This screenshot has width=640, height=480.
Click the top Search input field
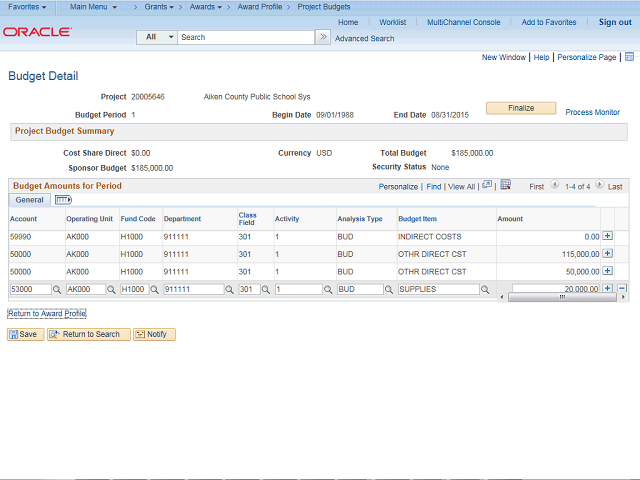coord(246,37)
